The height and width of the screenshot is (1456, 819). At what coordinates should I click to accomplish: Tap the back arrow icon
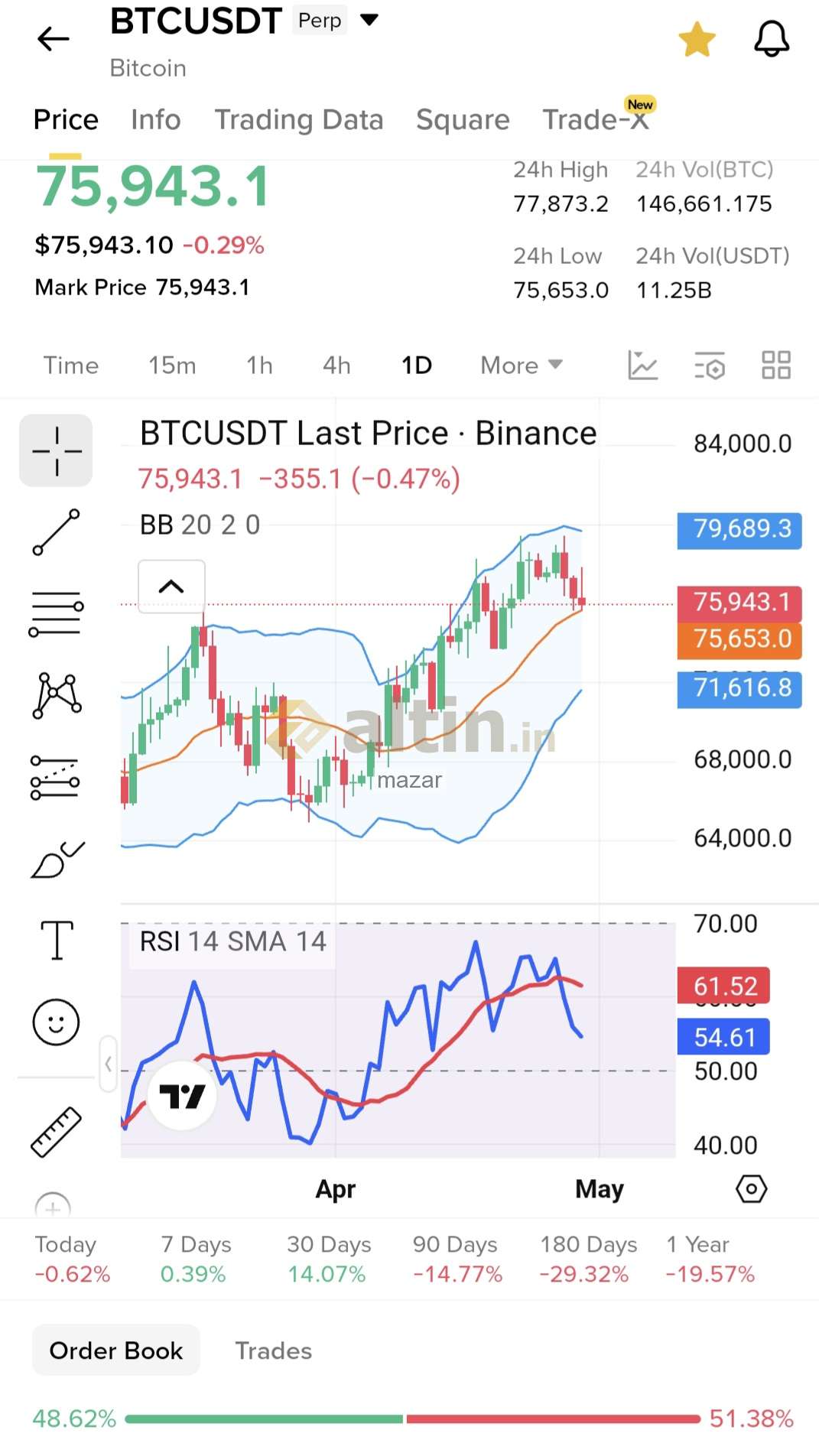54,38
